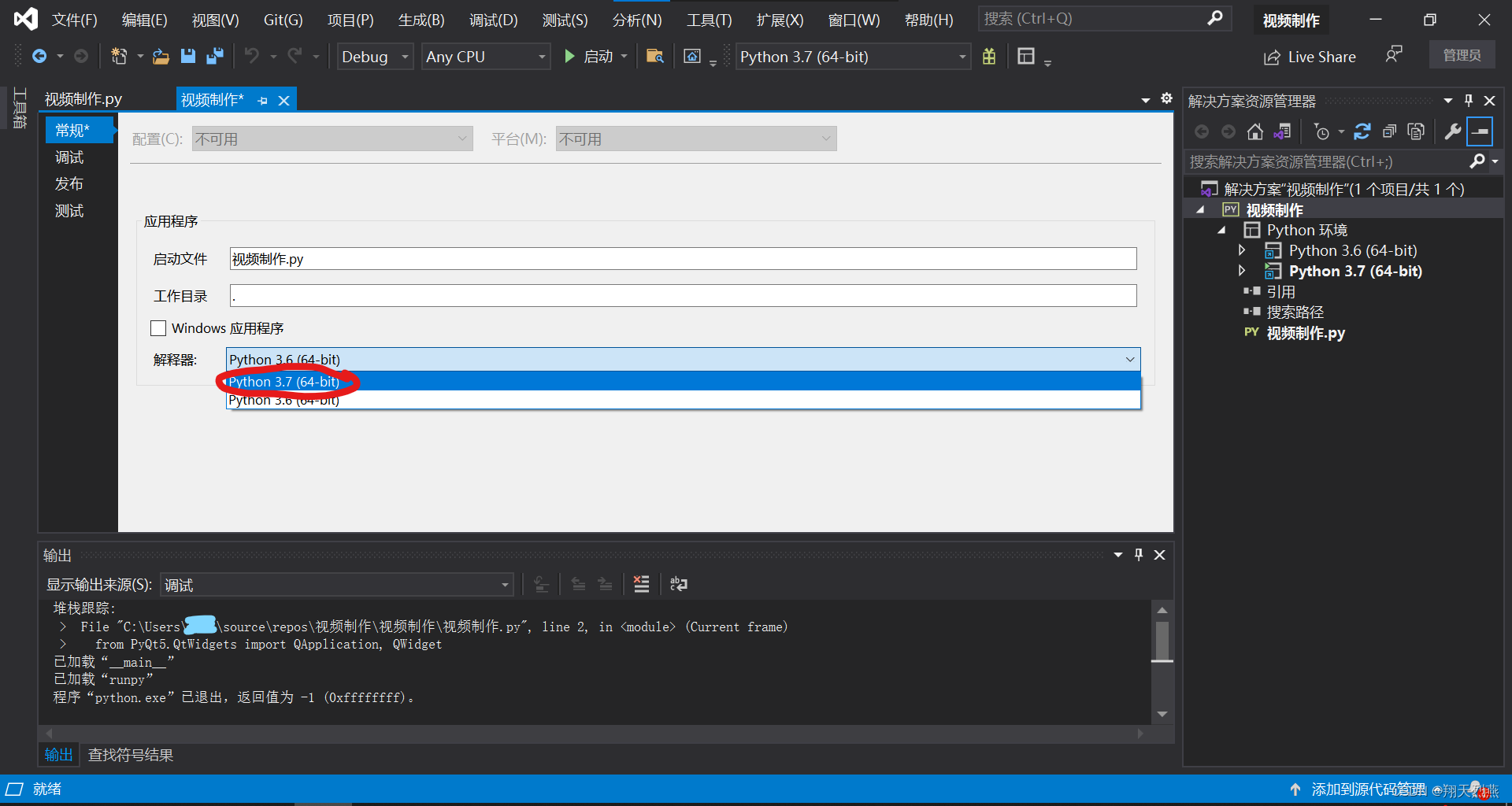Select the 发布 properties page tab
1512x806 pixels.
(x=69, y=183)
